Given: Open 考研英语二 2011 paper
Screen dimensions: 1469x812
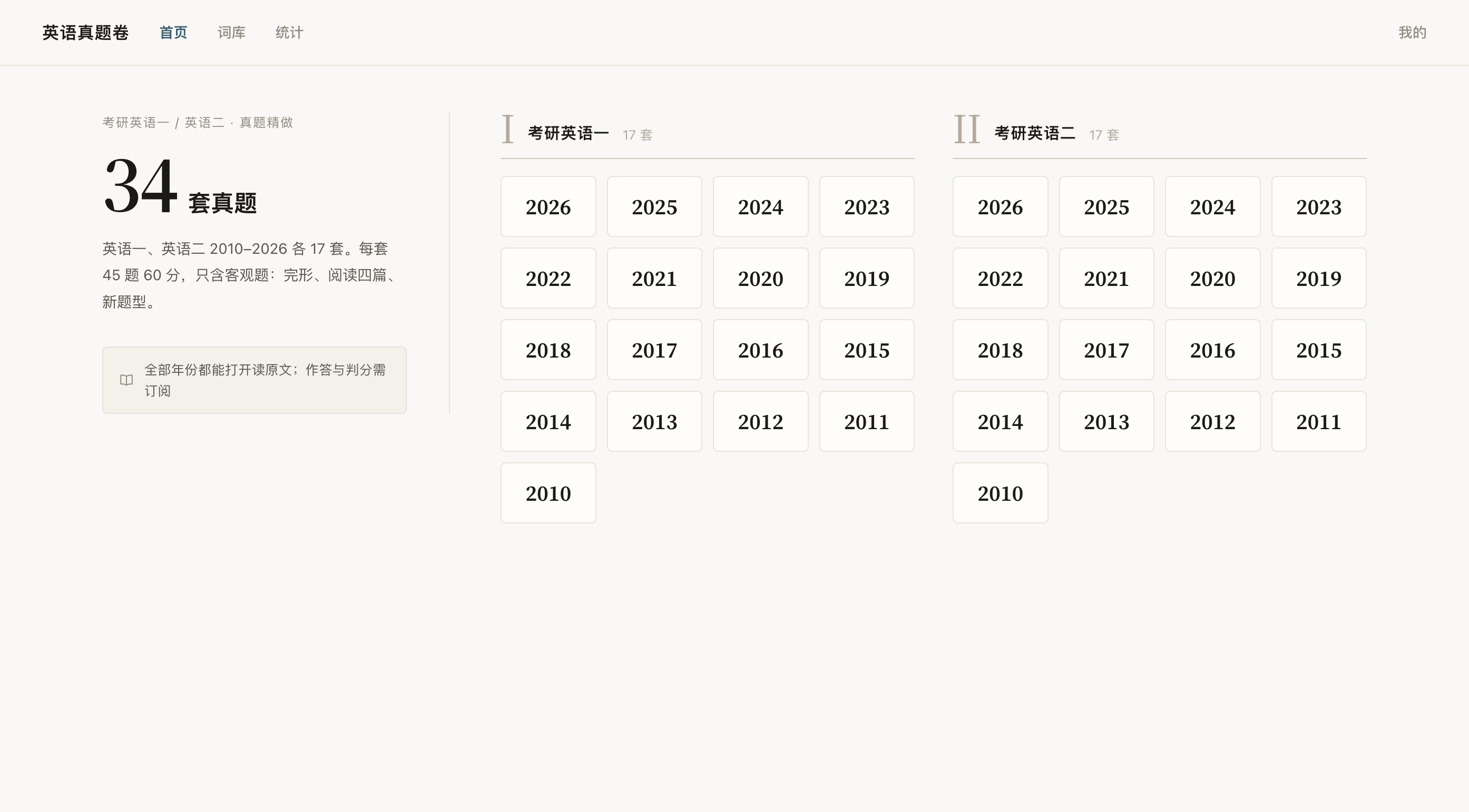Looking at the screenshot, I should point(1318,421).
